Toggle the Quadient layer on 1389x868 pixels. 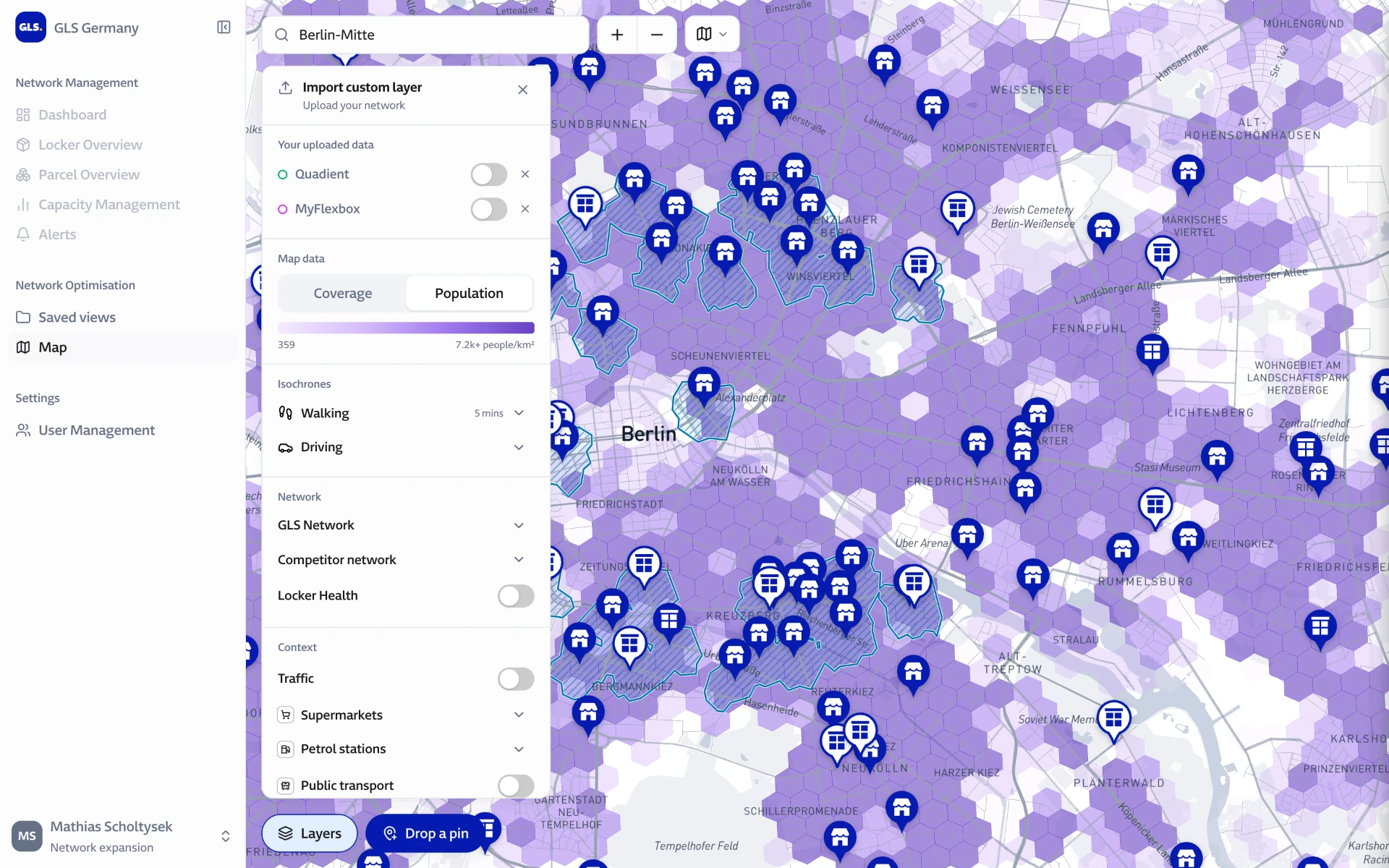pos(489,174)
